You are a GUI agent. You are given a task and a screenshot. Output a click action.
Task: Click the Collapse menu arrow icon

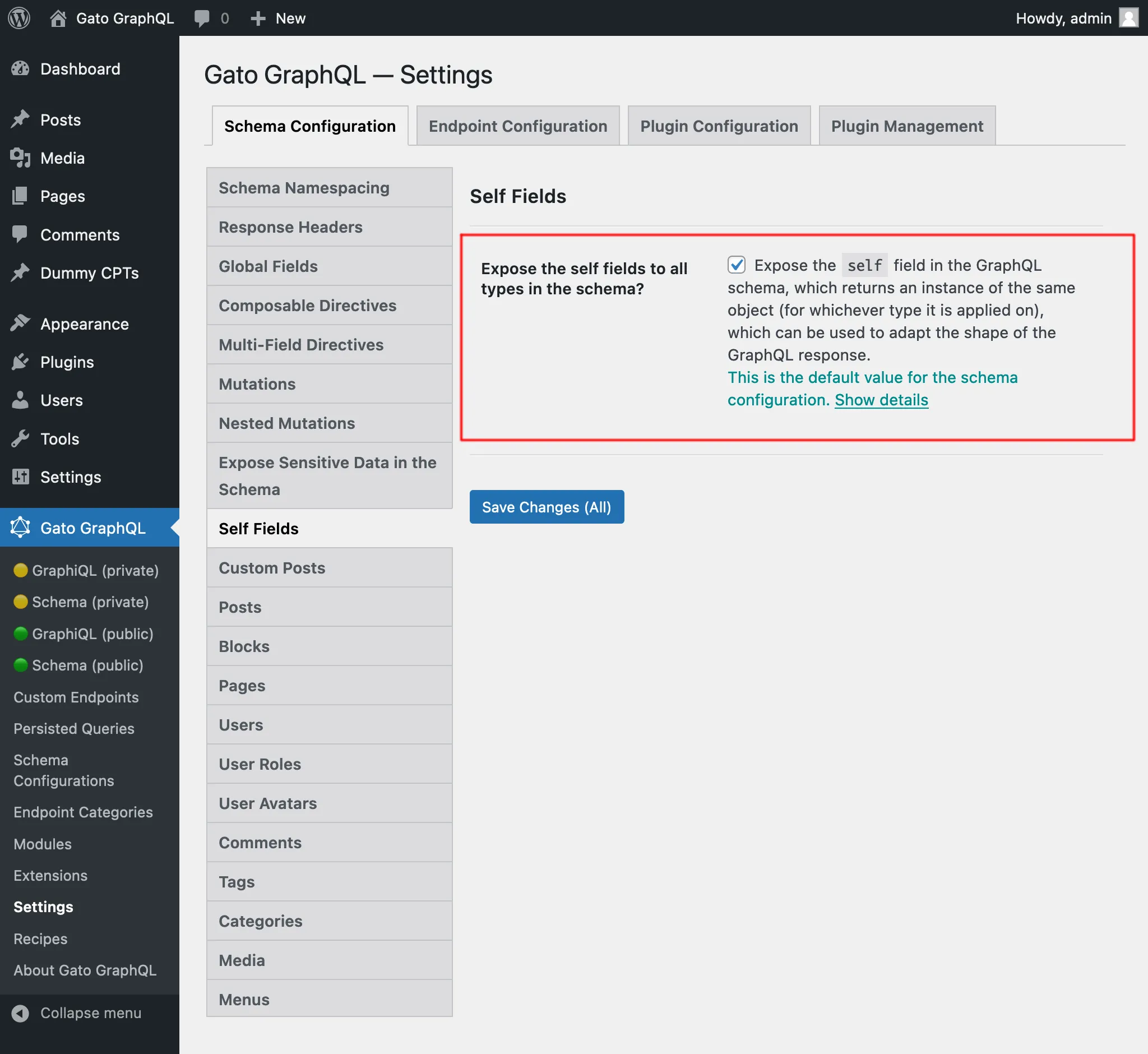(x=21, y=1013)
